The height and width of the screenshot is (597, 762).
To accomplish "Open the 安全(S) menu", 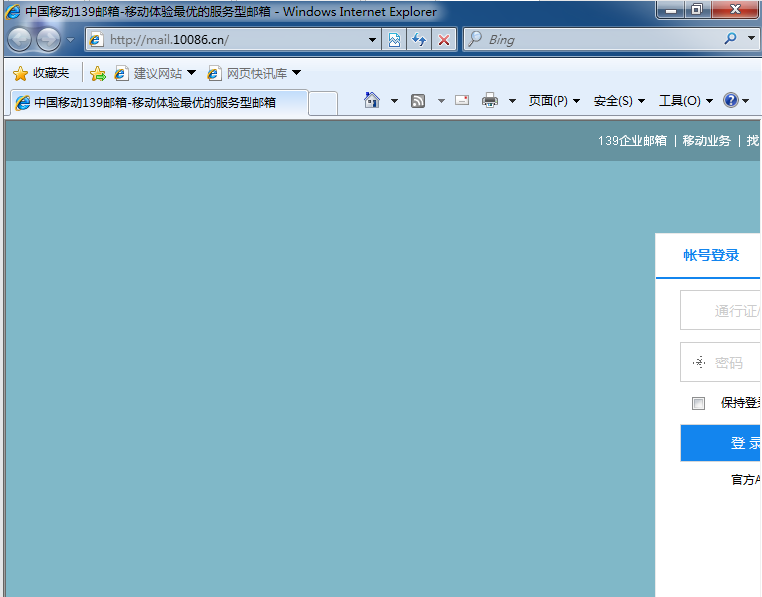I will pos(619,101).
